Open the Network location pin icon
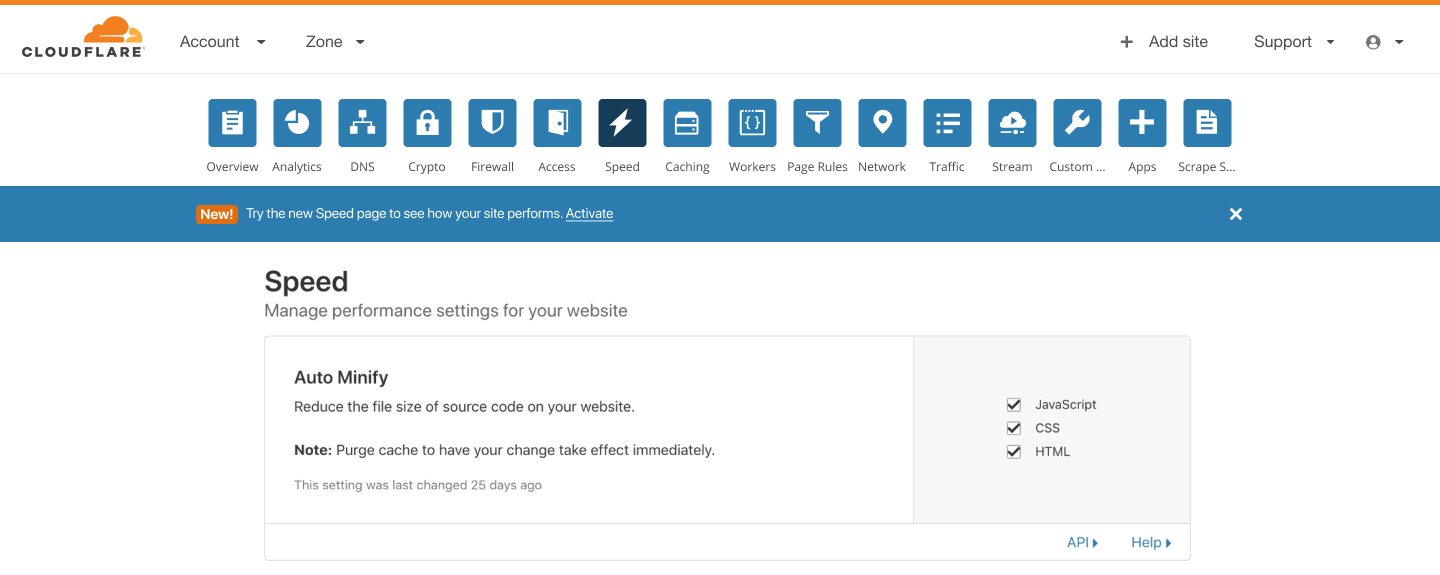The width and height of the screenshot is (1440, 575). click(882, 123)
